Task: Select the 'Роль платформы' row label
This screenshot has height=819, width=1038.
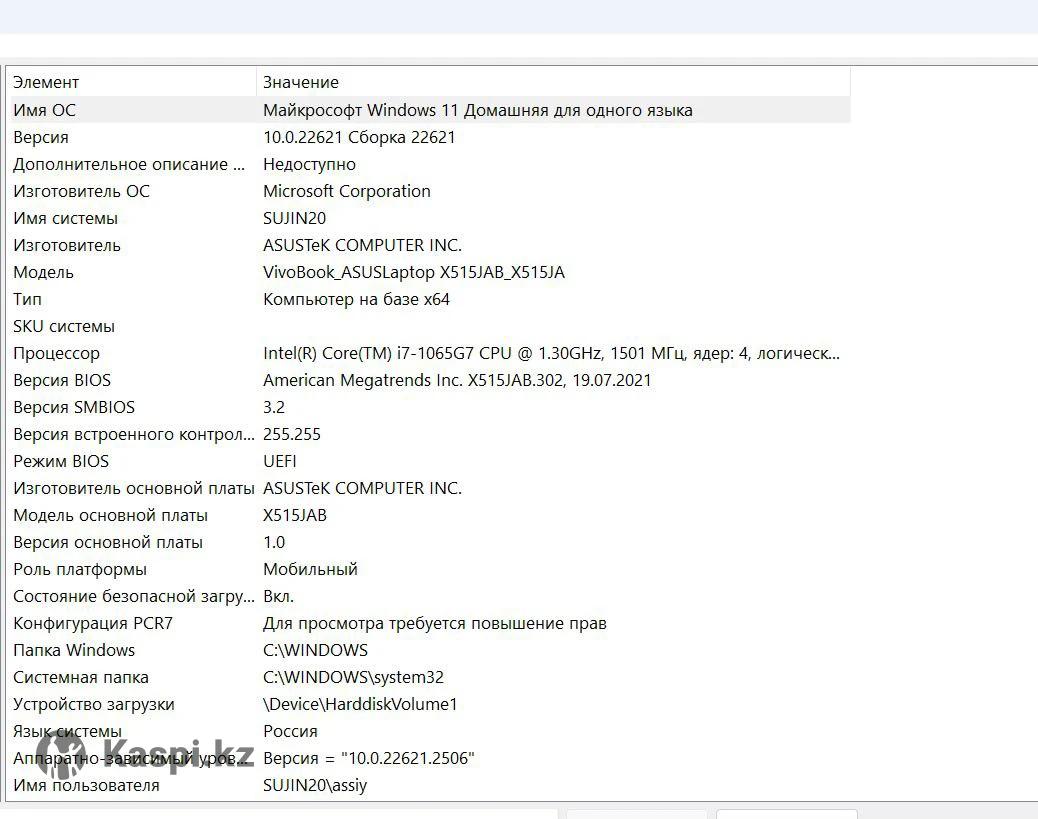Action: pos(80,569)
